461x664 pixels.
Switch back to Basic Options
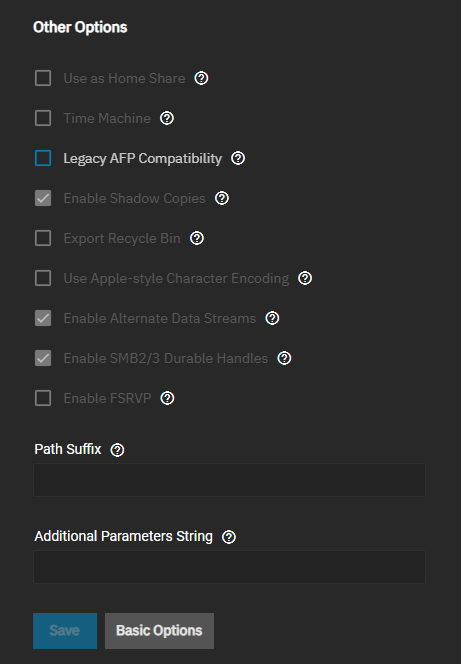tap(159, 631)
